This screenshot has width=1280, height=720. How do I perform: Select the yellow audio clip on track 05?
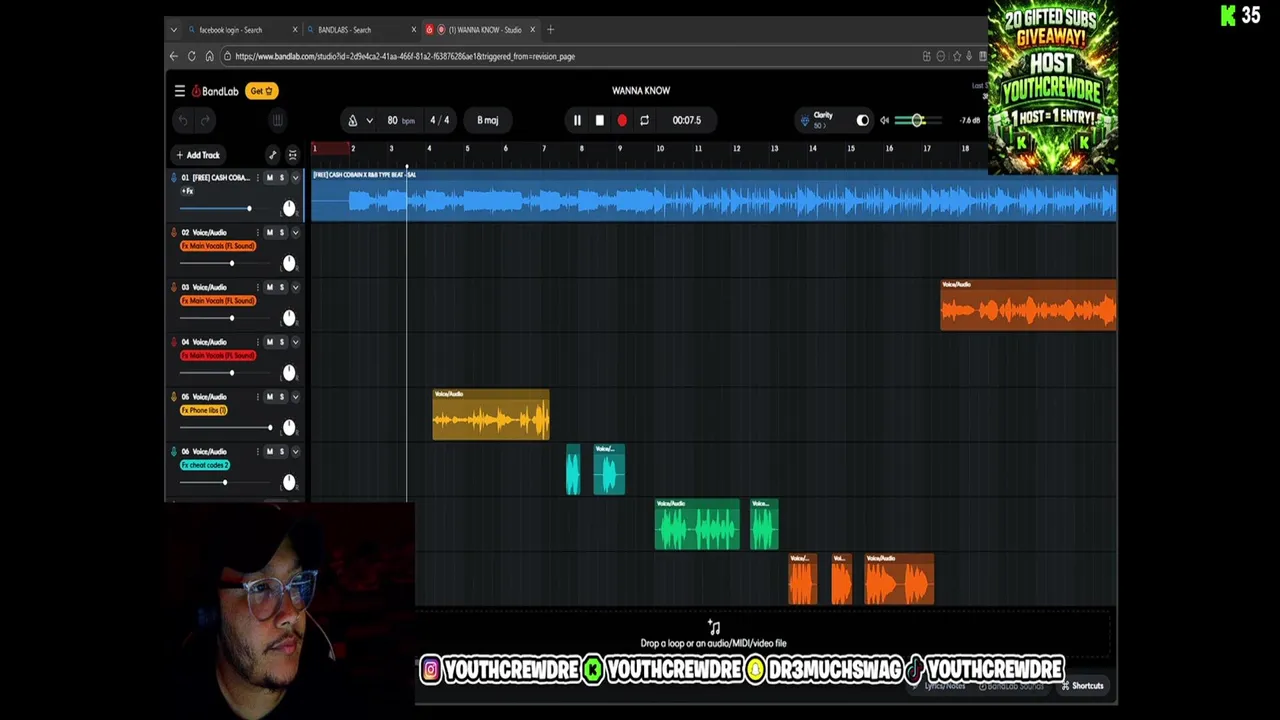491,414
